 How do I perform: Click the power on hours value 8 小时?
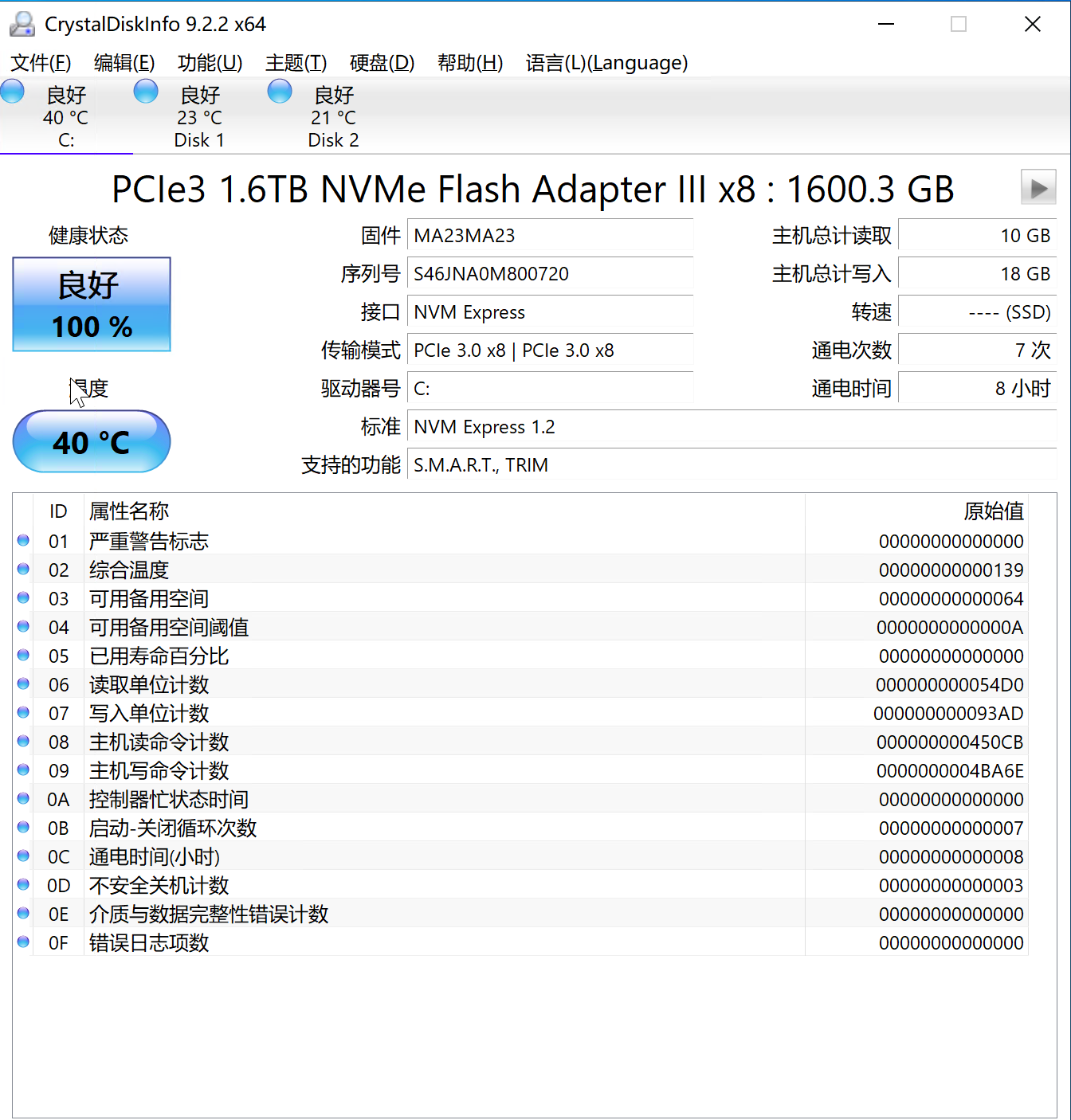[x=977, y=389]
